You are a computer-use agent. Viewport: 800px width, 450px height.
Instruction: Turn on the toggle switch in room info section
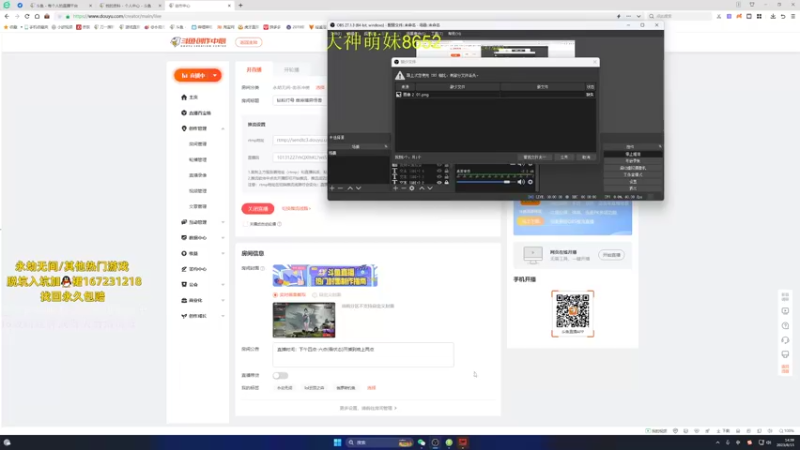click(280, 376)
